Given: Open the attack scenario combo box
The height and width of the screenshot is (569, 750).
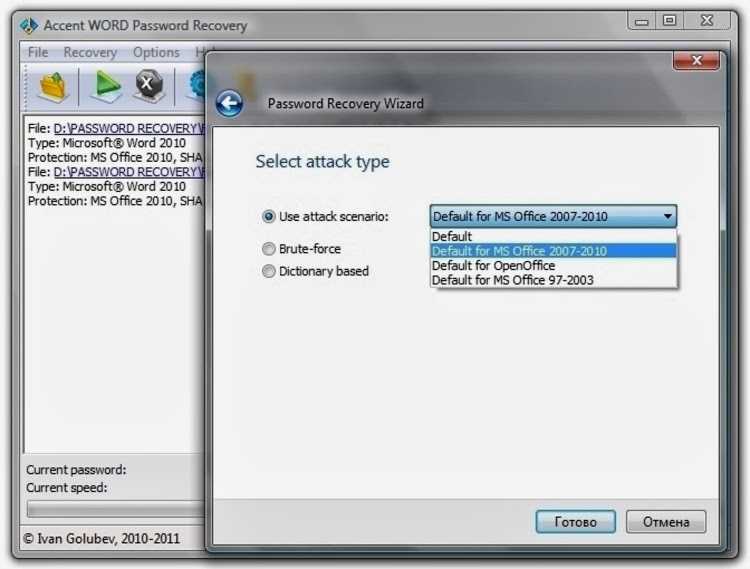Looking at the screenshot, I should [x=553, y=216].
